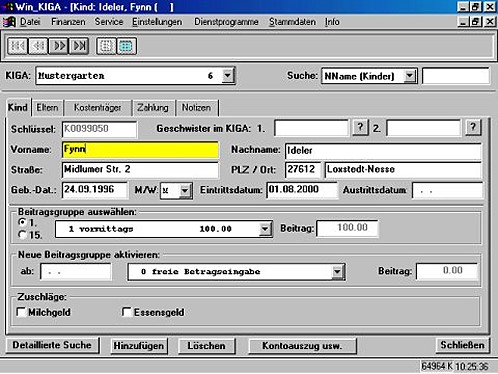The image size is (498, 374).
Task: Click the Kontoauszug usw. button
Action: 302,346
